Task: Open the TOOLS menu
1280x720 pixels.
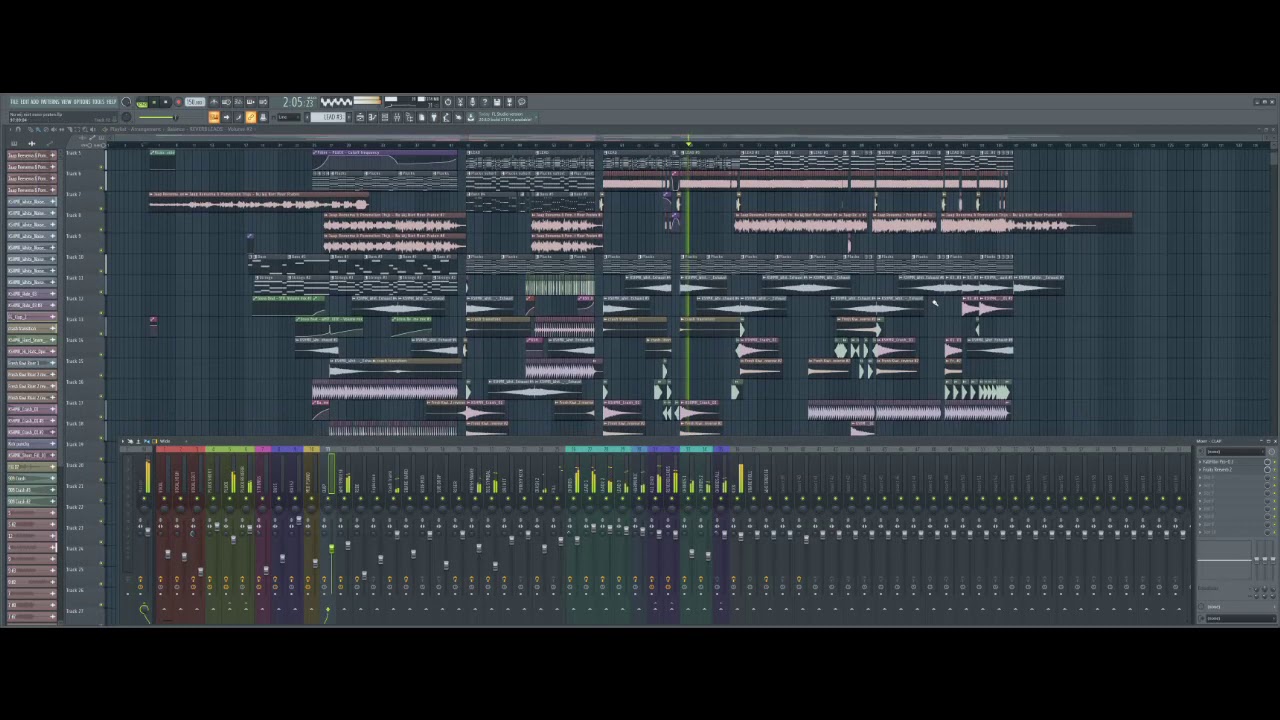Action: point(98,101)
